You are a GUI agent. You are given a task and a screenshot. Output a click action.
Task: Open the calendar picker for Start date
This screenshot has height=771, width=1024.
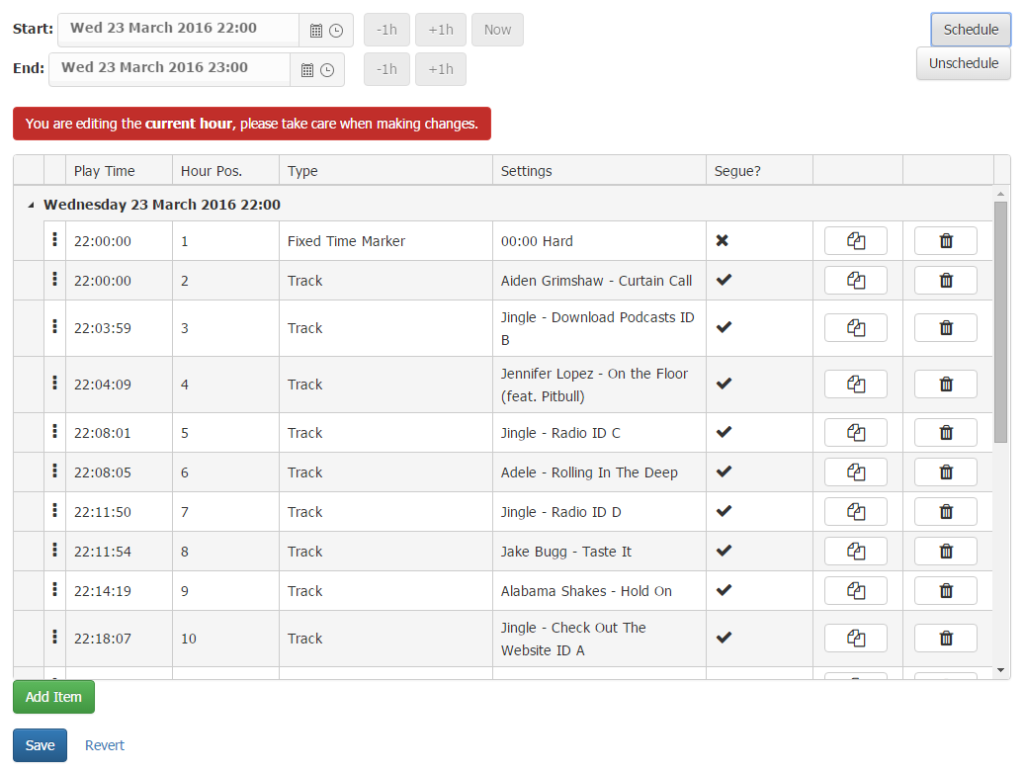316,30
